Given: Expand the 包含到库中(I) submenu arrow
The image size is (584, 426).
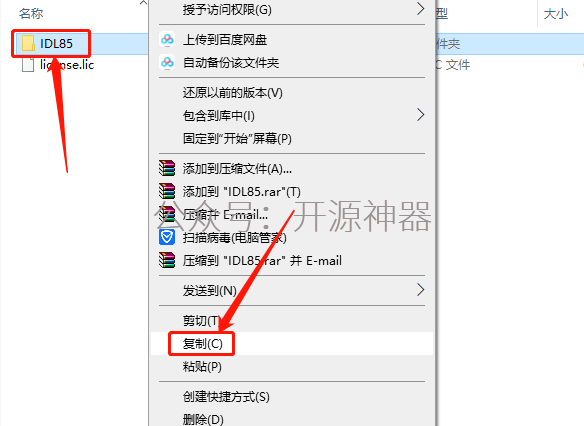Looking at the screenshot, I should coord(420,115).
